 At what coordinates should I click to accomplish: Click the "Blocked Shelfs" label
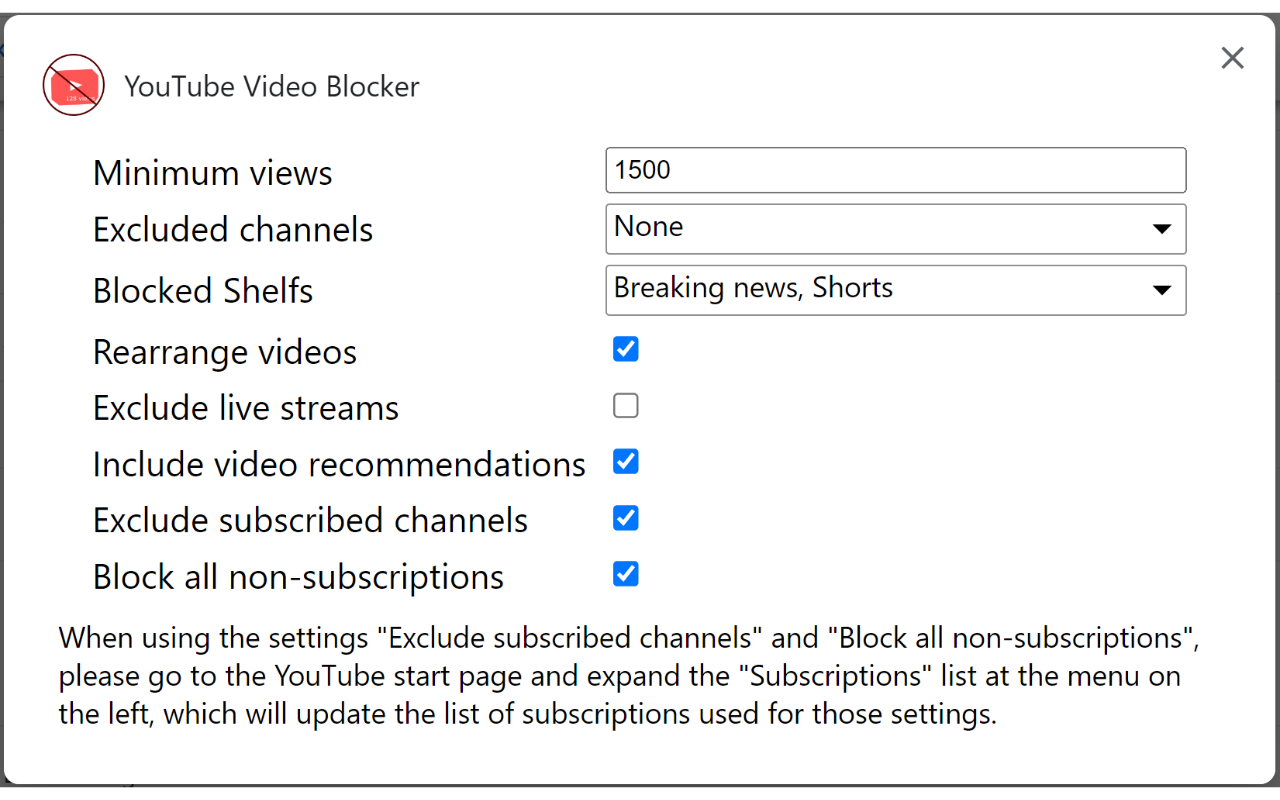203,291
